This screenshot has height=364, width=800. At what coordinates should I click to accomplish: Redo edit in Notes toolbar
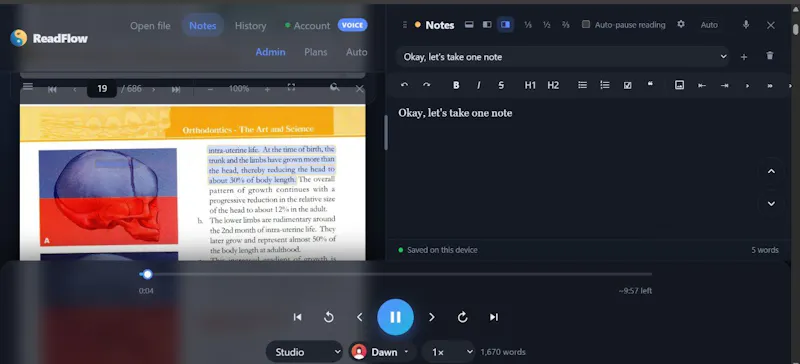427,85
